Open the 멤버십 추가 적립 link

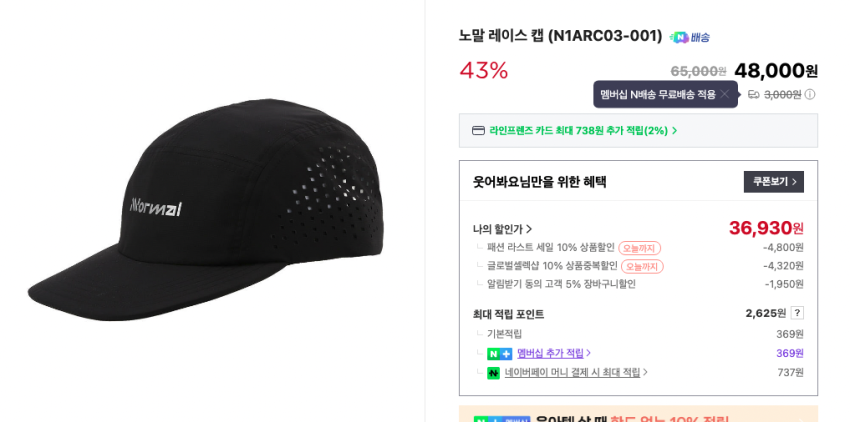pos(553,353)
